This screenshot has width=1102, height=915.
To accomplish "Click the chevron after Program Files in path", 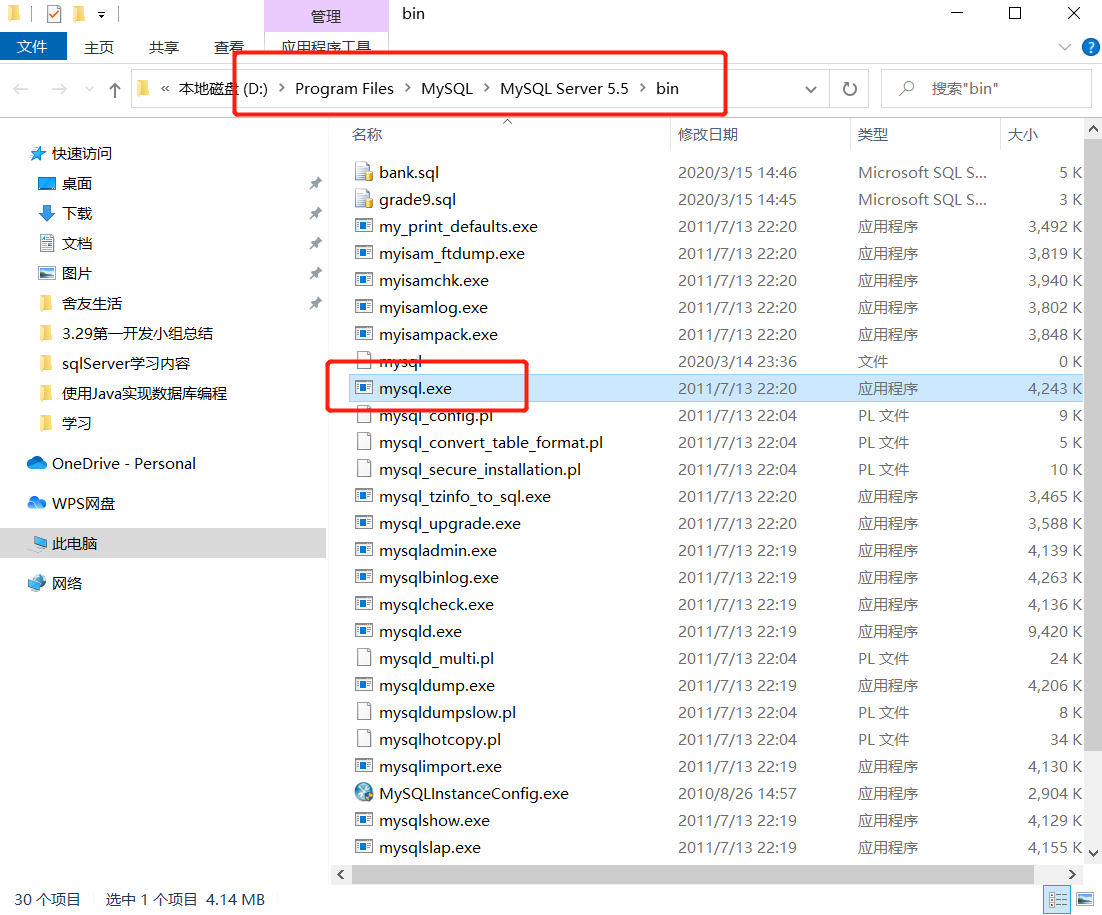I will pyautogui.click(x=408, y=89).
